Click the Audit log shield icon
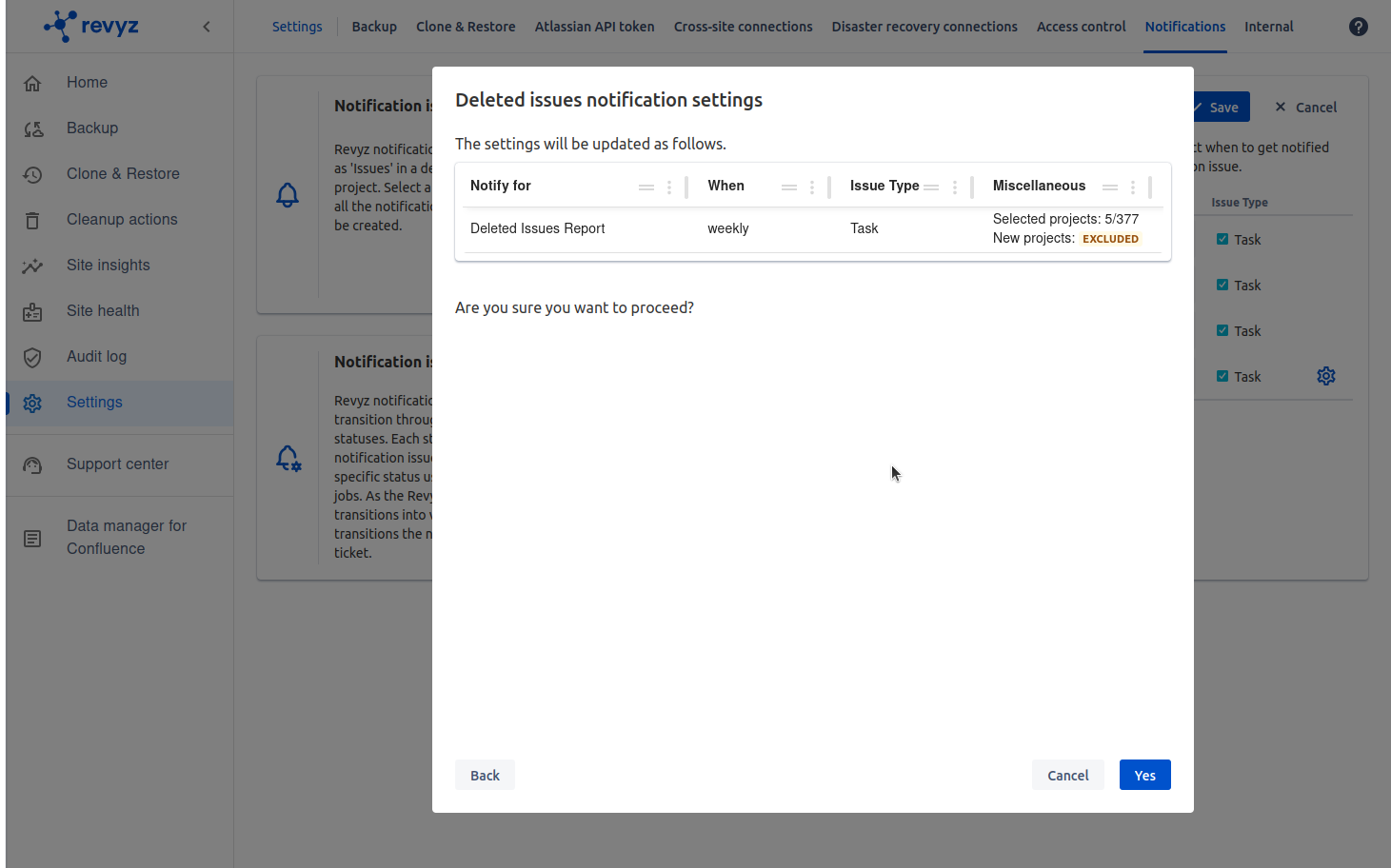The image size is (1391, 868). pyautogui.click(x=32, y=358)
